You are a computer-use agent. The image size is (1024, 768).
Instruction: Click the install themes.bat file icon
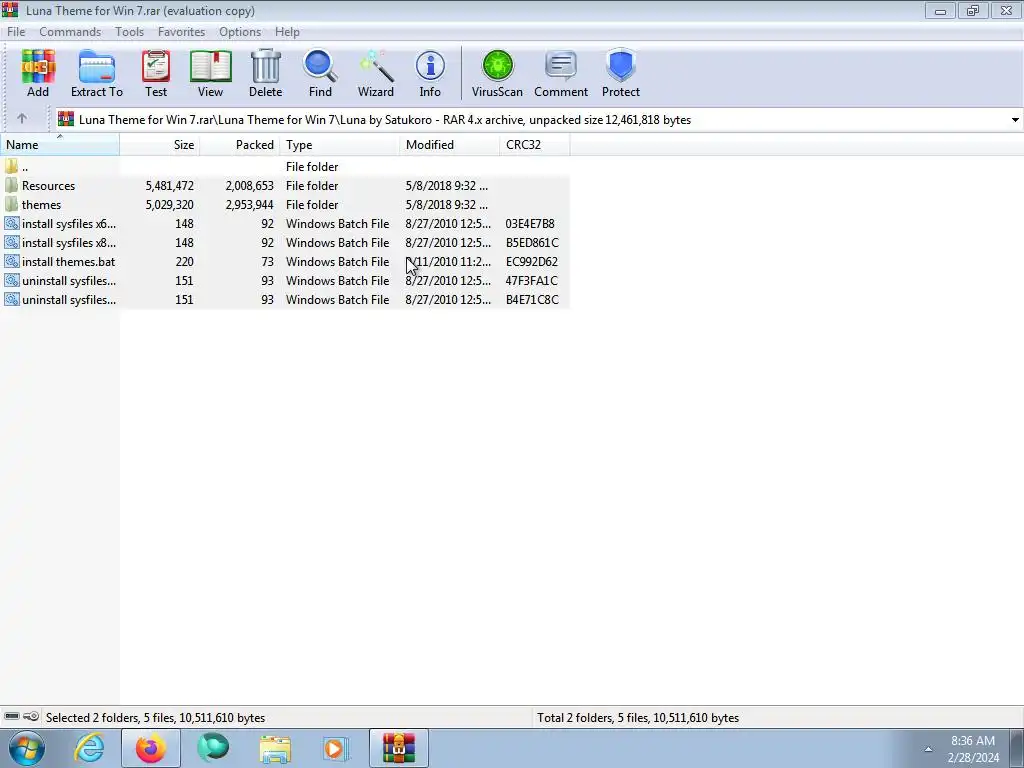point(11,261)
